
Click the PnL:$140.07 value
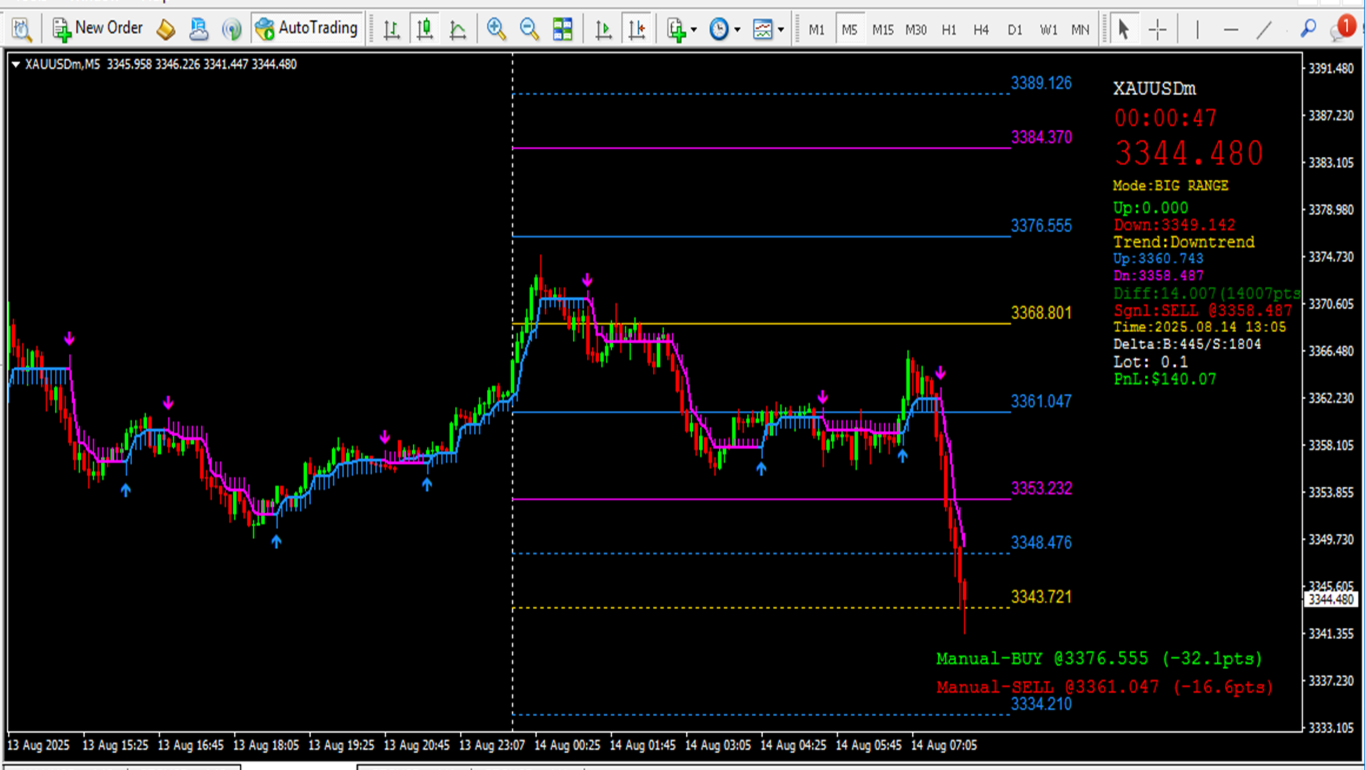(1165, 380)
